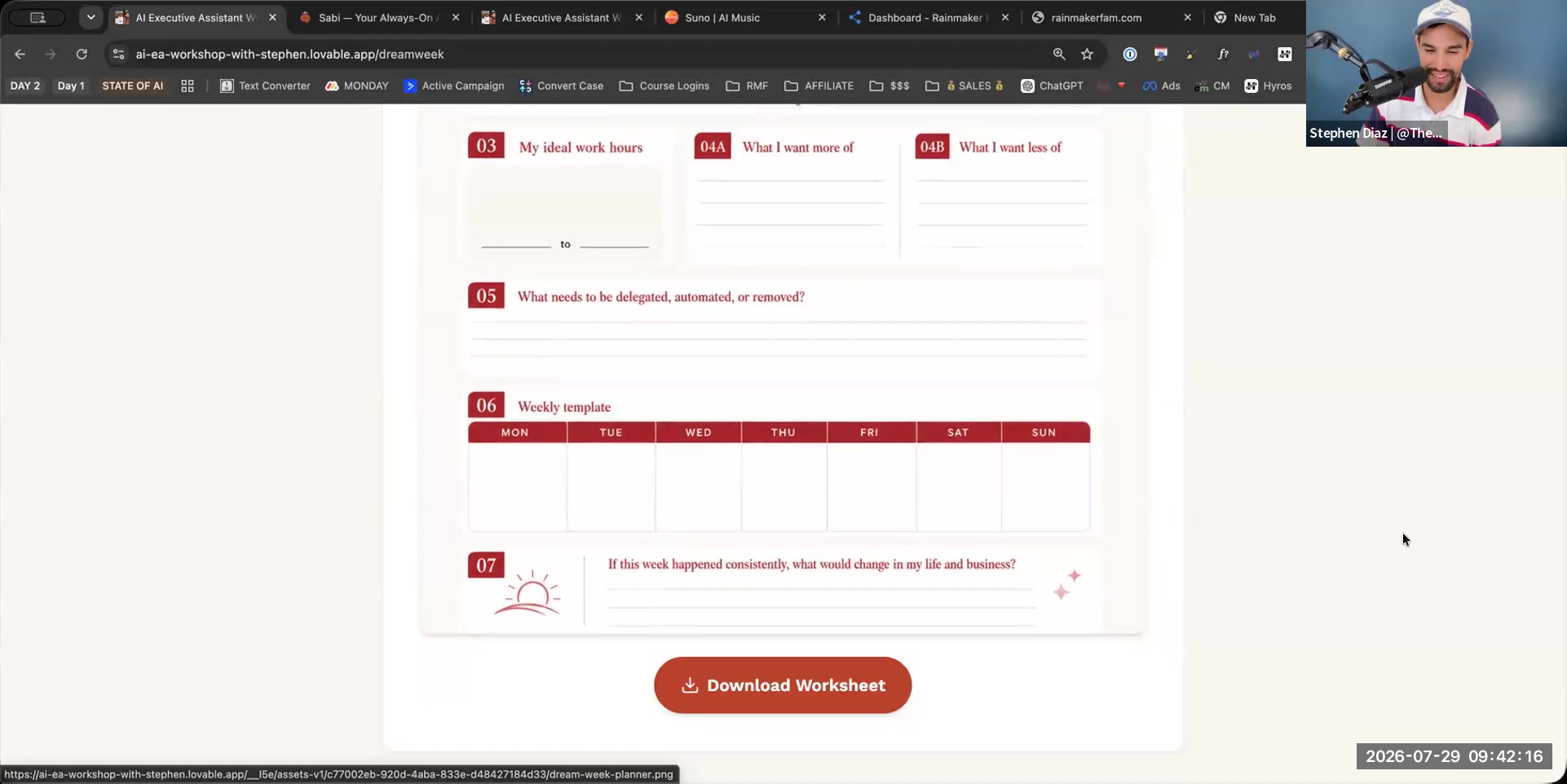This screenshot has height=784, width=1567.
Task: Expand the AFFILIATE bookmark folder
Action: pyautogui.click(x=819, y=86)
